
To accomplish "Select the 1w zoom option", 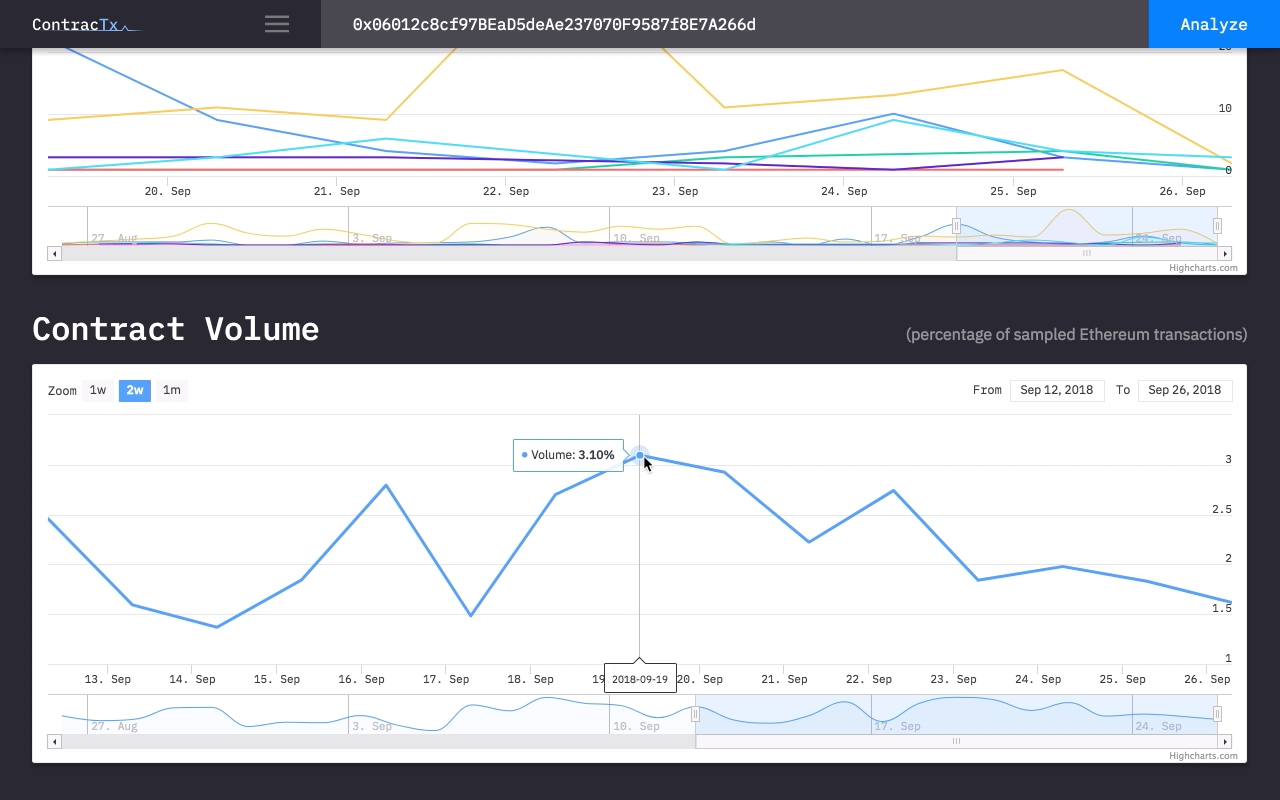I will (98, 390).
